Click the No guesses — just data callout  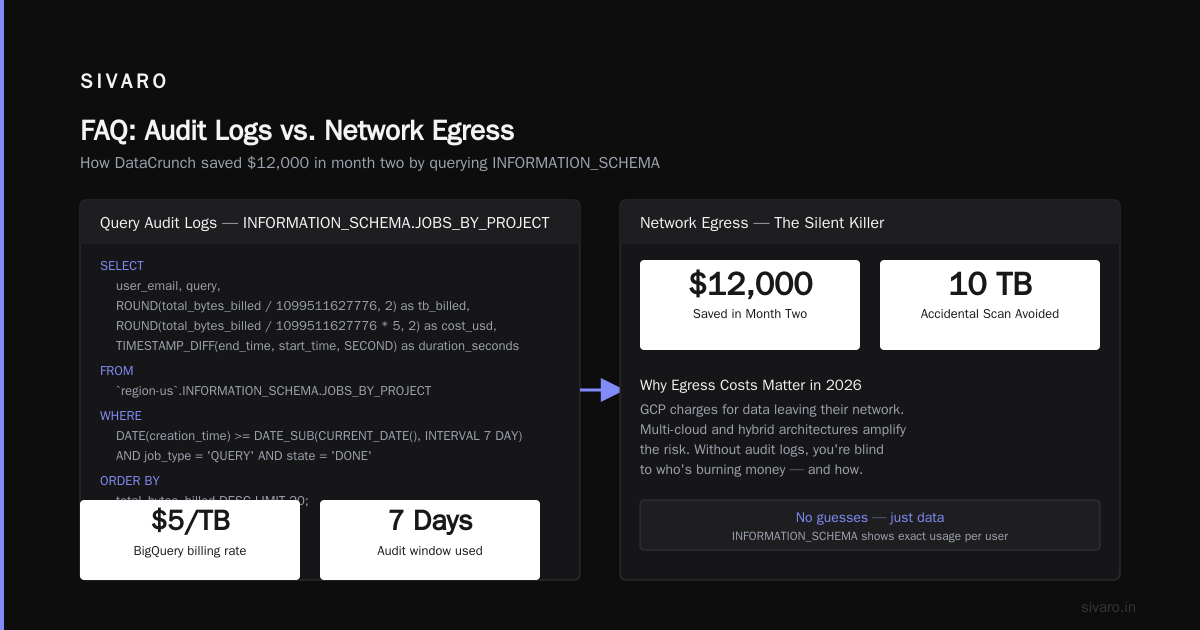tap(870, 525)
